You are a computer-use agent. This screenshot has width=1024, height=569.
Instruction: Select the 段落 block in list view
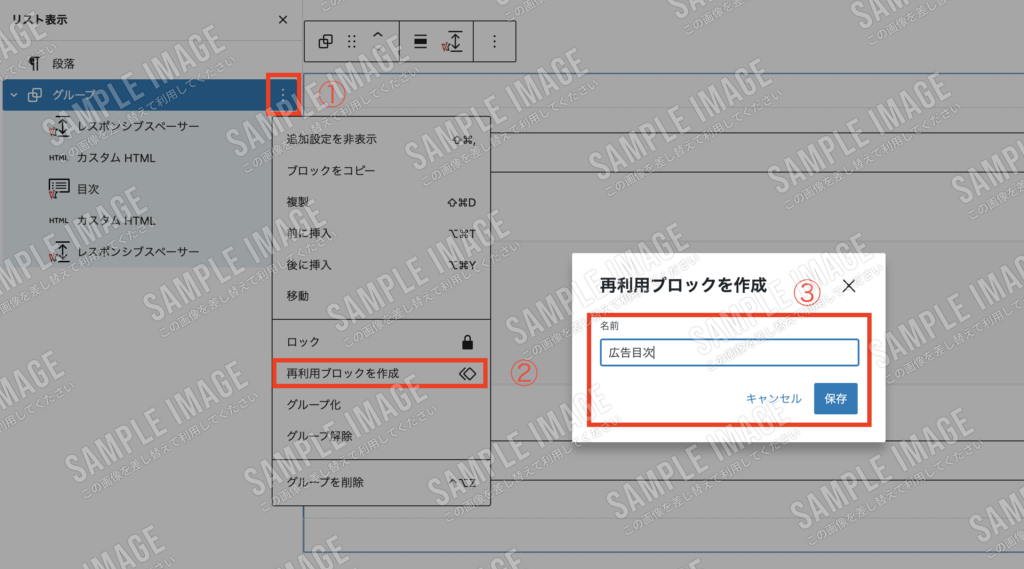pos(64,64)
